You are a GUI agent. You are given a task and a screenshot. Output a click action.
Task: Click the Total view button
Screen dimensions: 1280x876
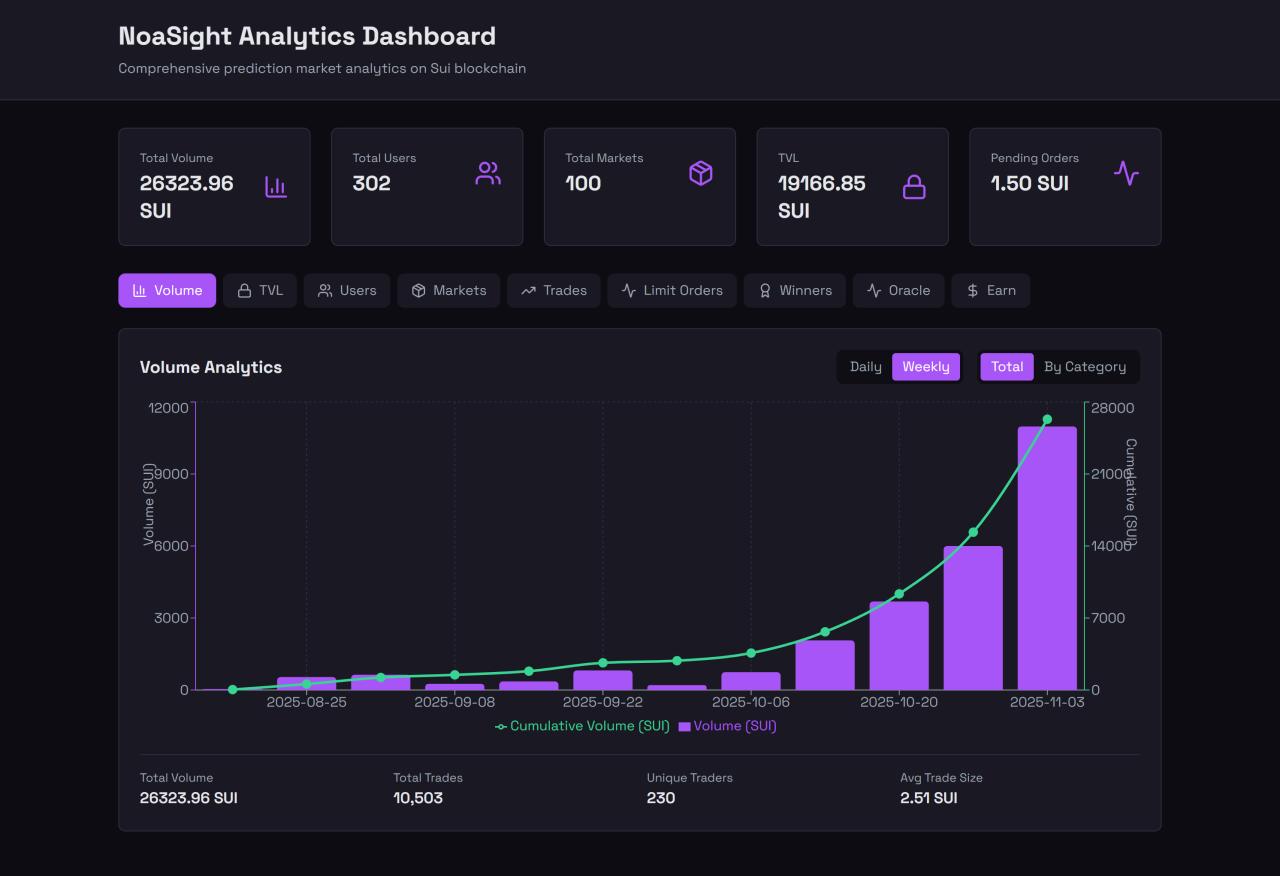1006,366
